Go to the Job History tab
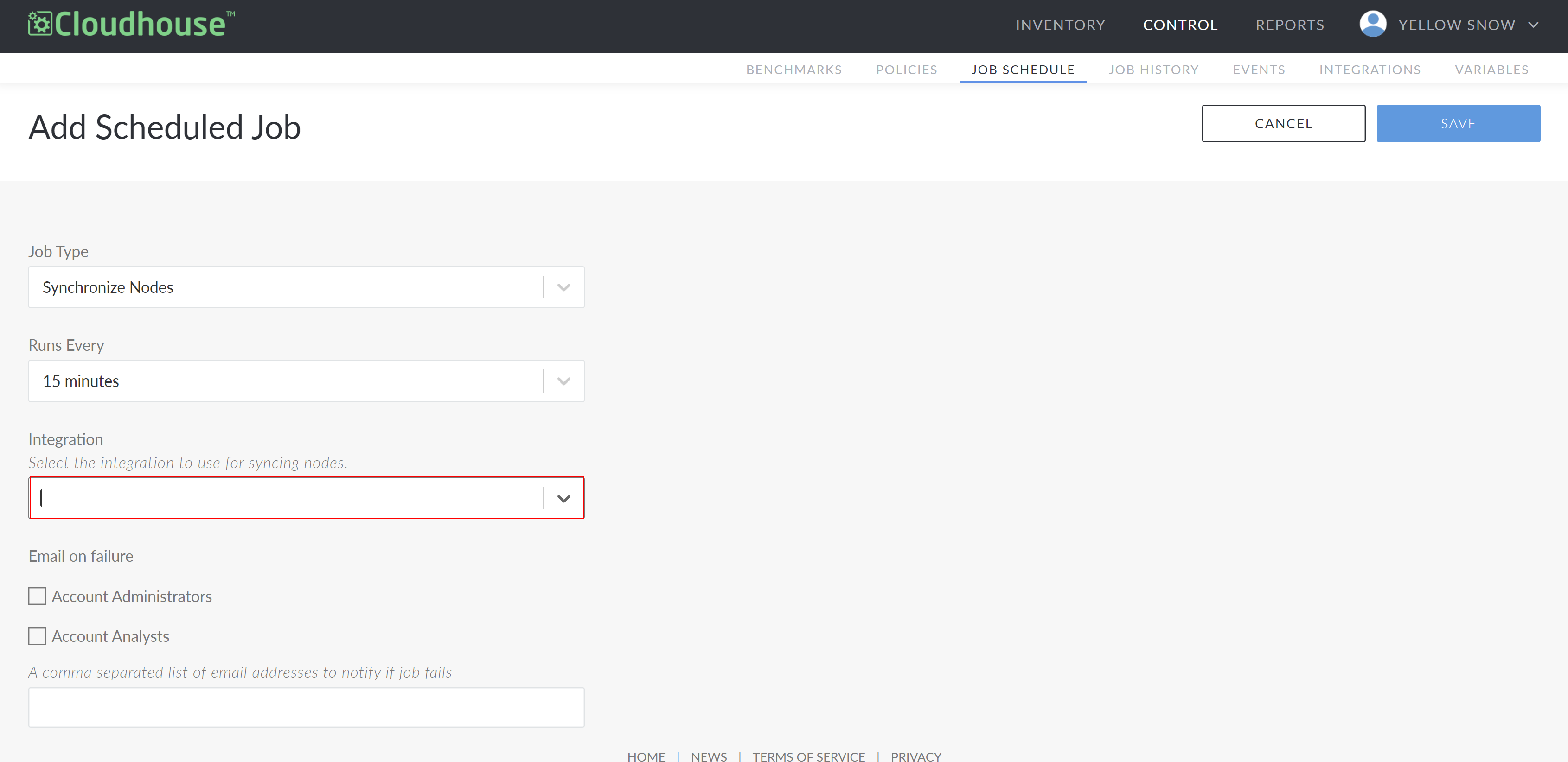 click(1153, 70)
